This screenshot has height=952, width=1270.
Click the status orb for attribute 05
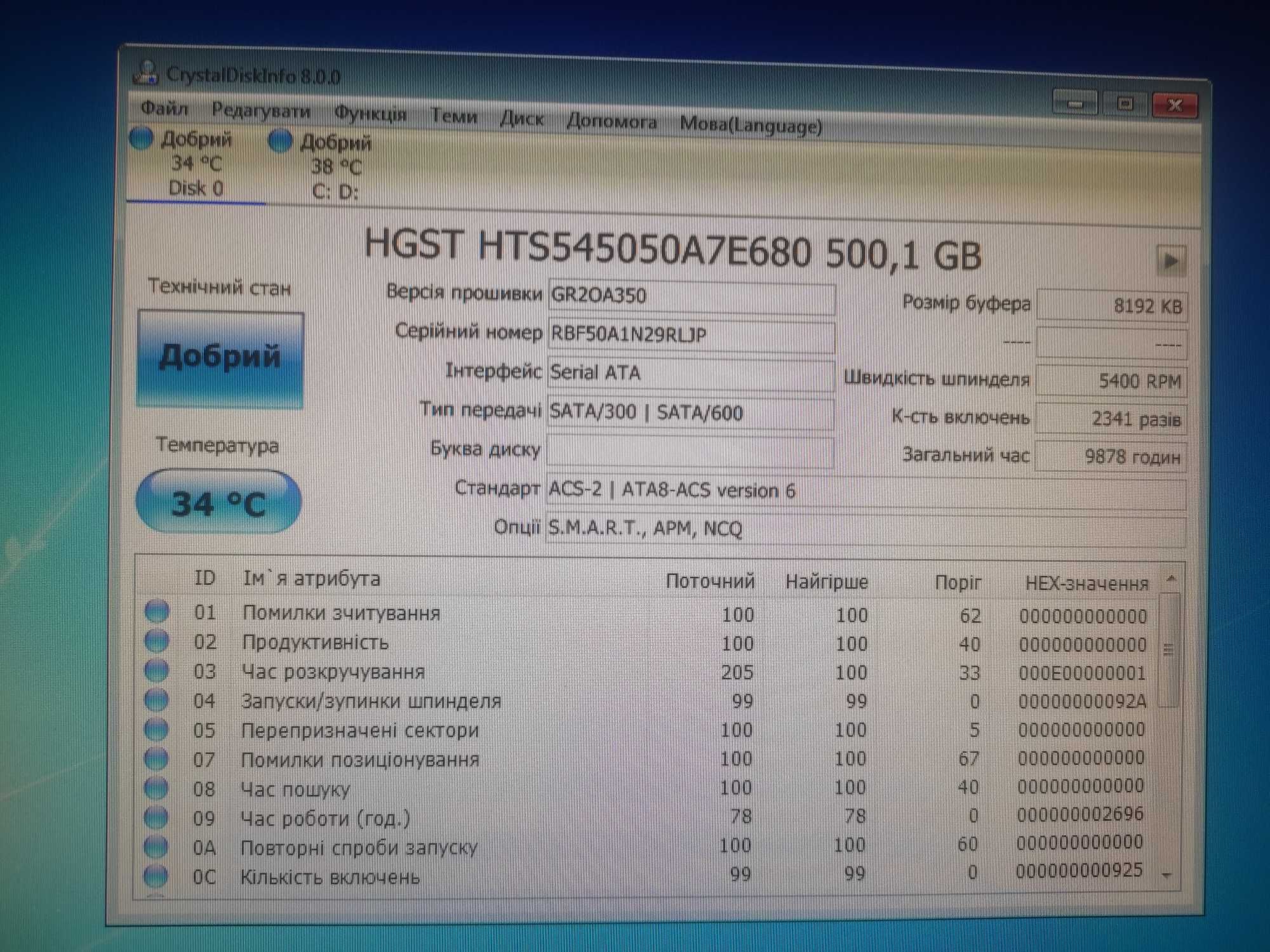pos(156,729)
